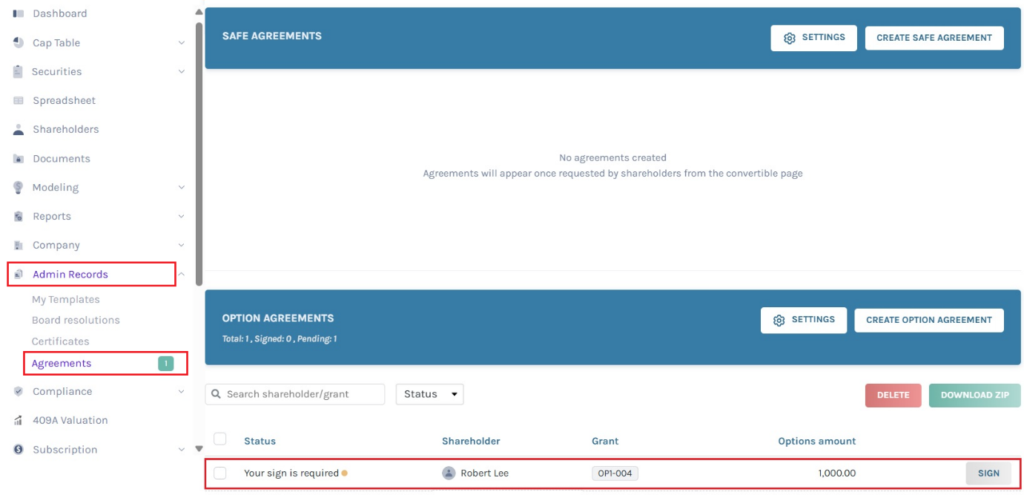The width and height of the screenshot is (1024, 495).
Task: Open 409A Valuation page
Action: [x=71, y=421]
